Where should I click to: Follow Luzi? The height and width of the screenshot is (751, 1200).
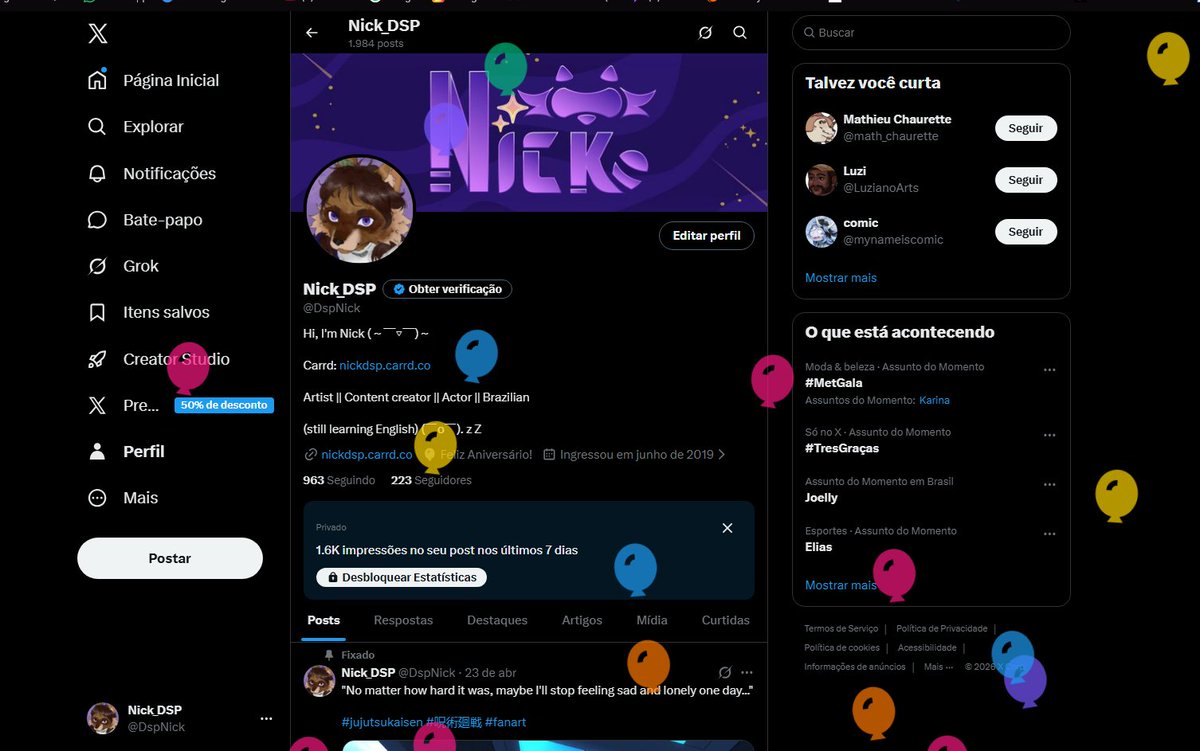pyautogui.click(x=1026, y=180)
